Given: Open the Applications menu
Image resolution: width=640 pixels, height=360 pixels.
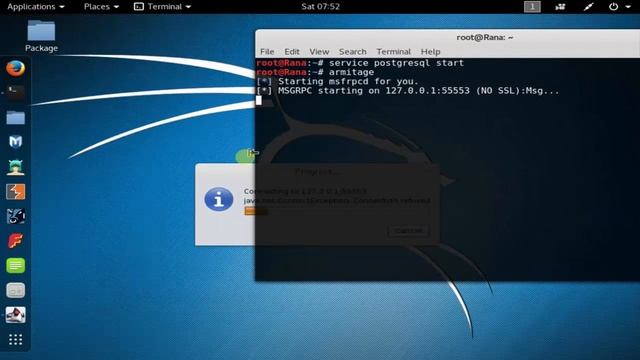Looking at the screenshot, I should click(36, 7).
